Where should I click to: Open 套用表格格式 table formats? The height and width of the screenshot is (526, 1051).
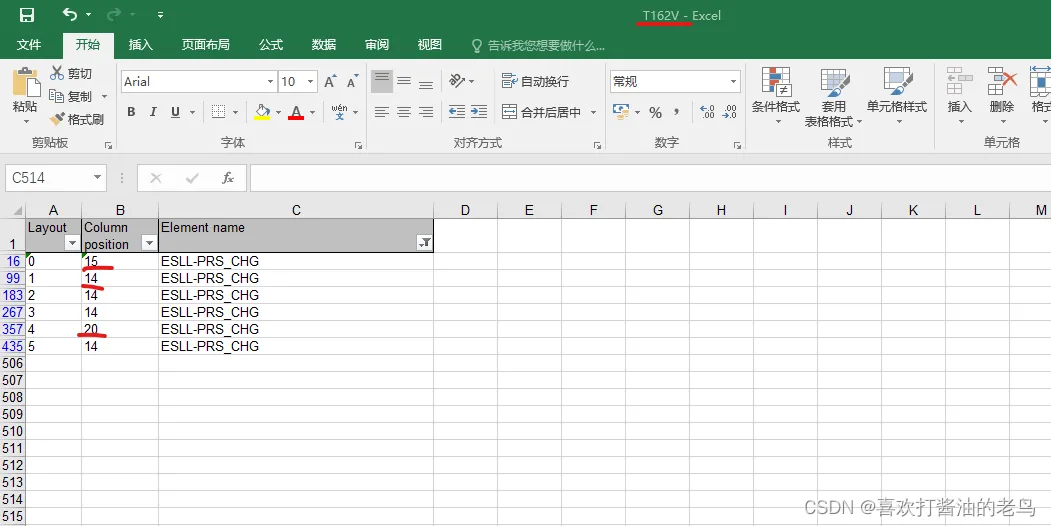coord(834,97)
